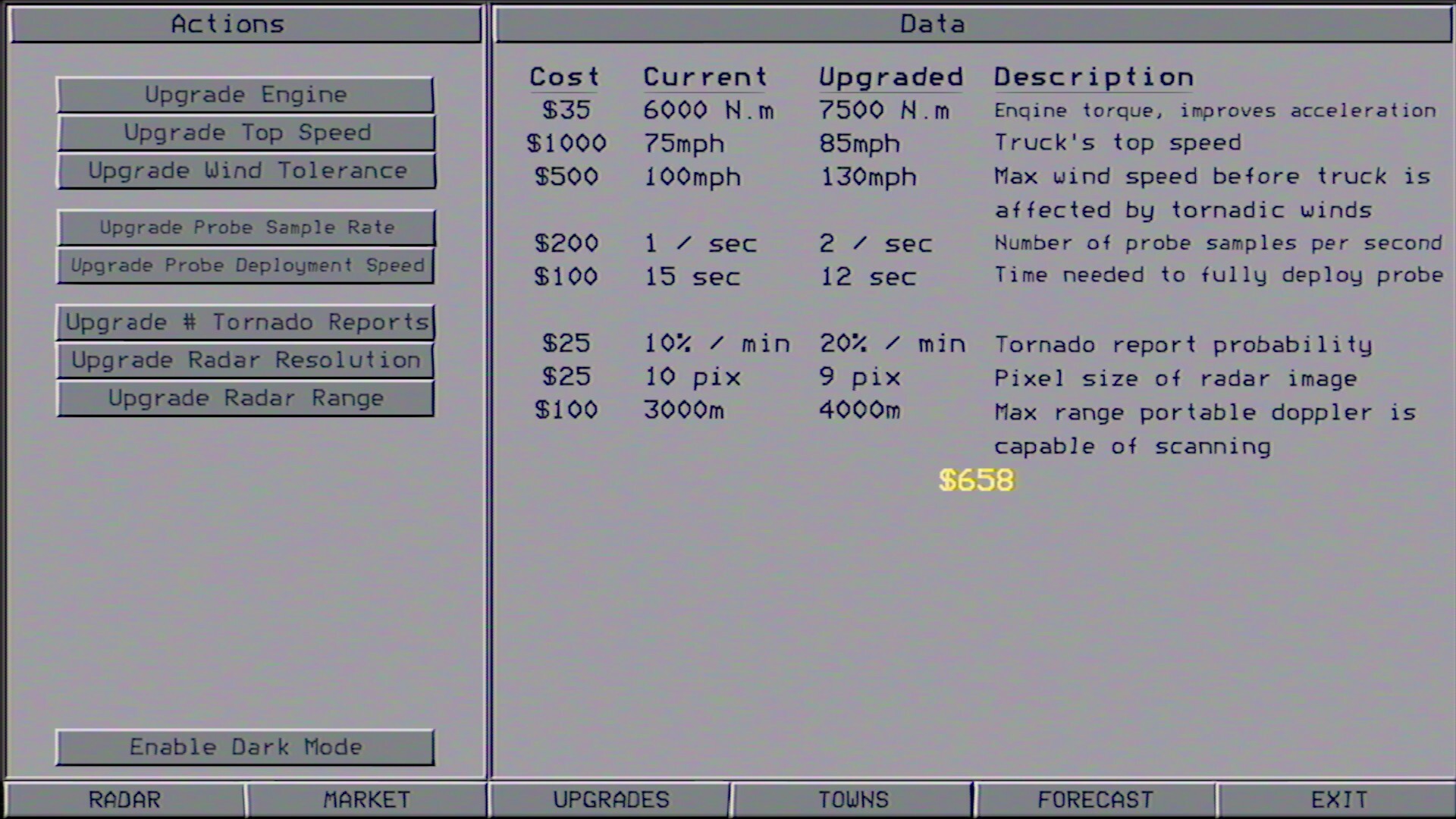Select Upgrade Wind Tolerance
The height and width of the screenshot is (819, 1456).
point(246,171)
